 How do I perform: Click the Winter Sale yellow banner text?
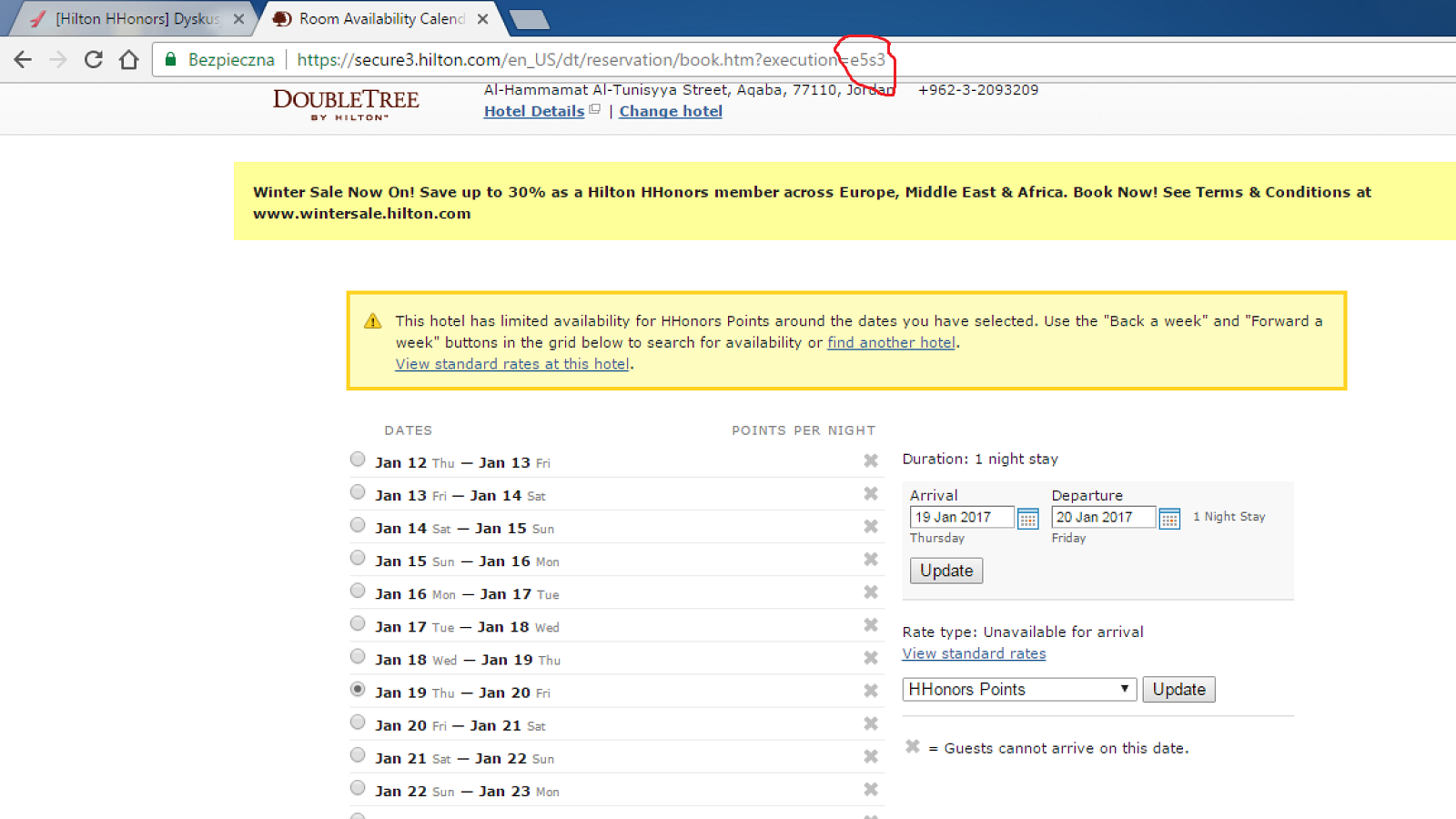pyautogui.click(x=812, y=203)
